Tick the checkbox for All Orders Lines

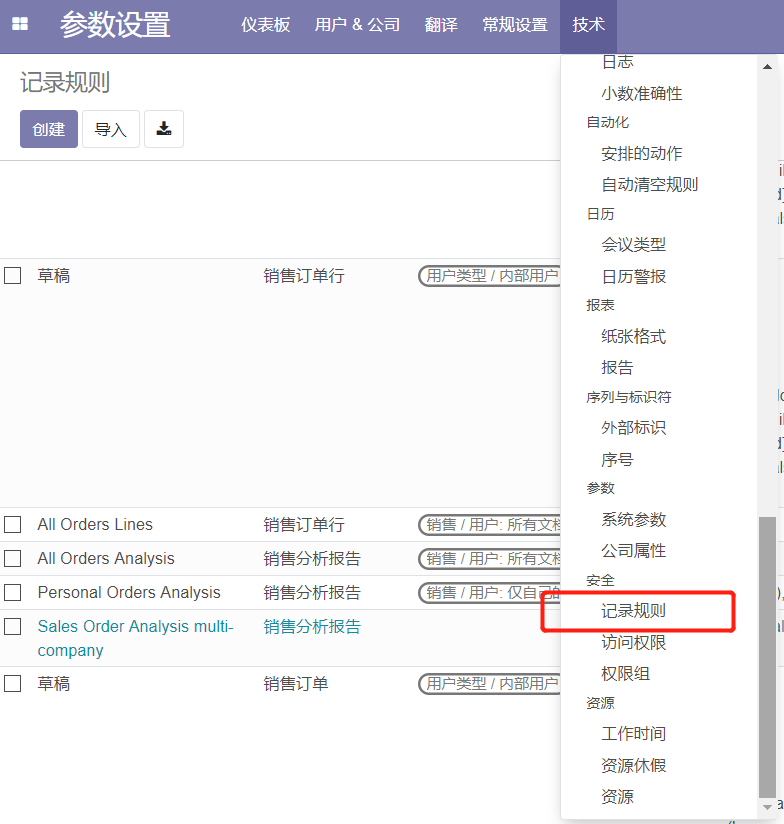[13, 524]
